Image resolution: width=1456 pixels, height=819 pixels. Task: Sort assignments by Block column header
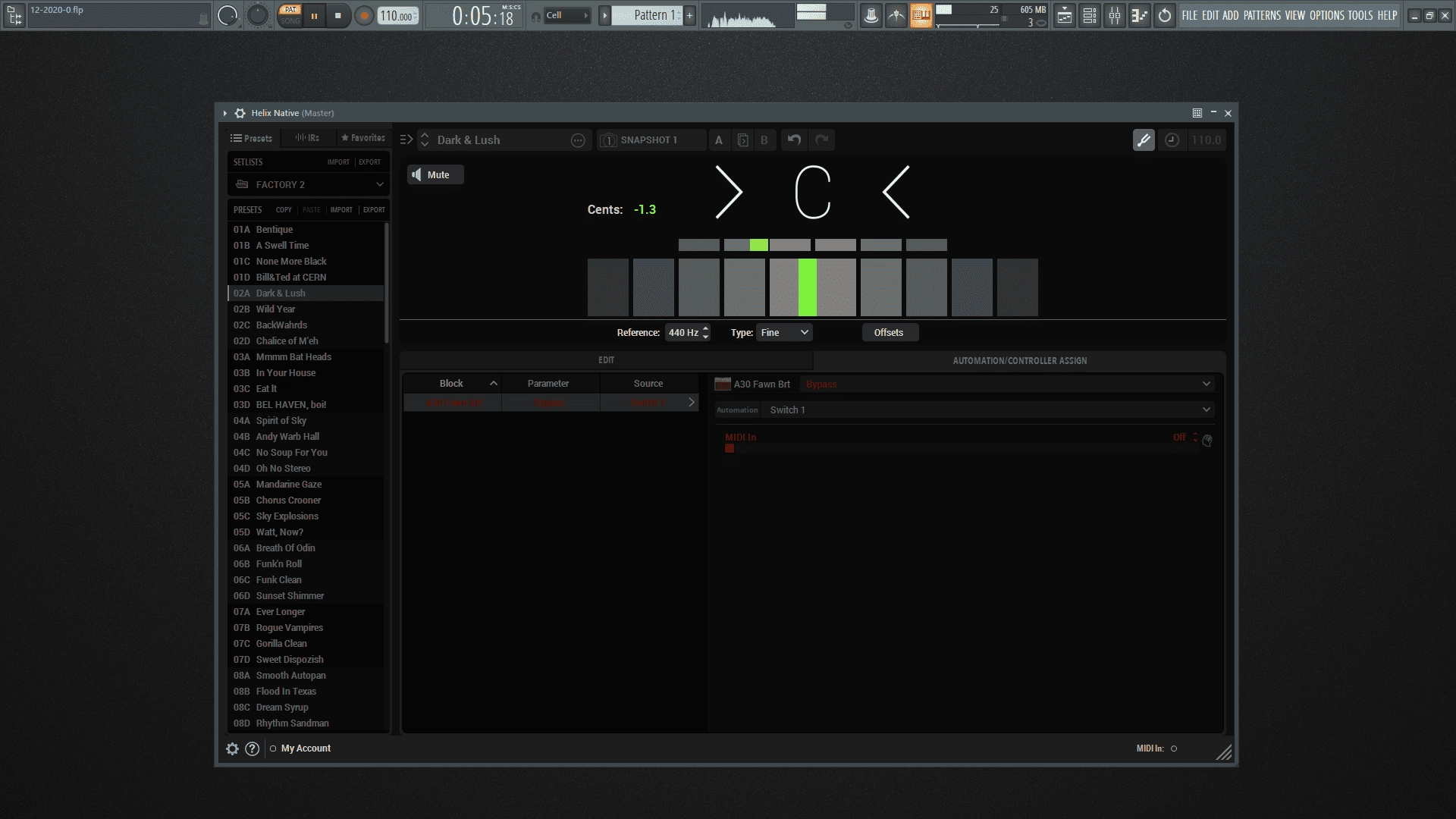pos(452,384)
